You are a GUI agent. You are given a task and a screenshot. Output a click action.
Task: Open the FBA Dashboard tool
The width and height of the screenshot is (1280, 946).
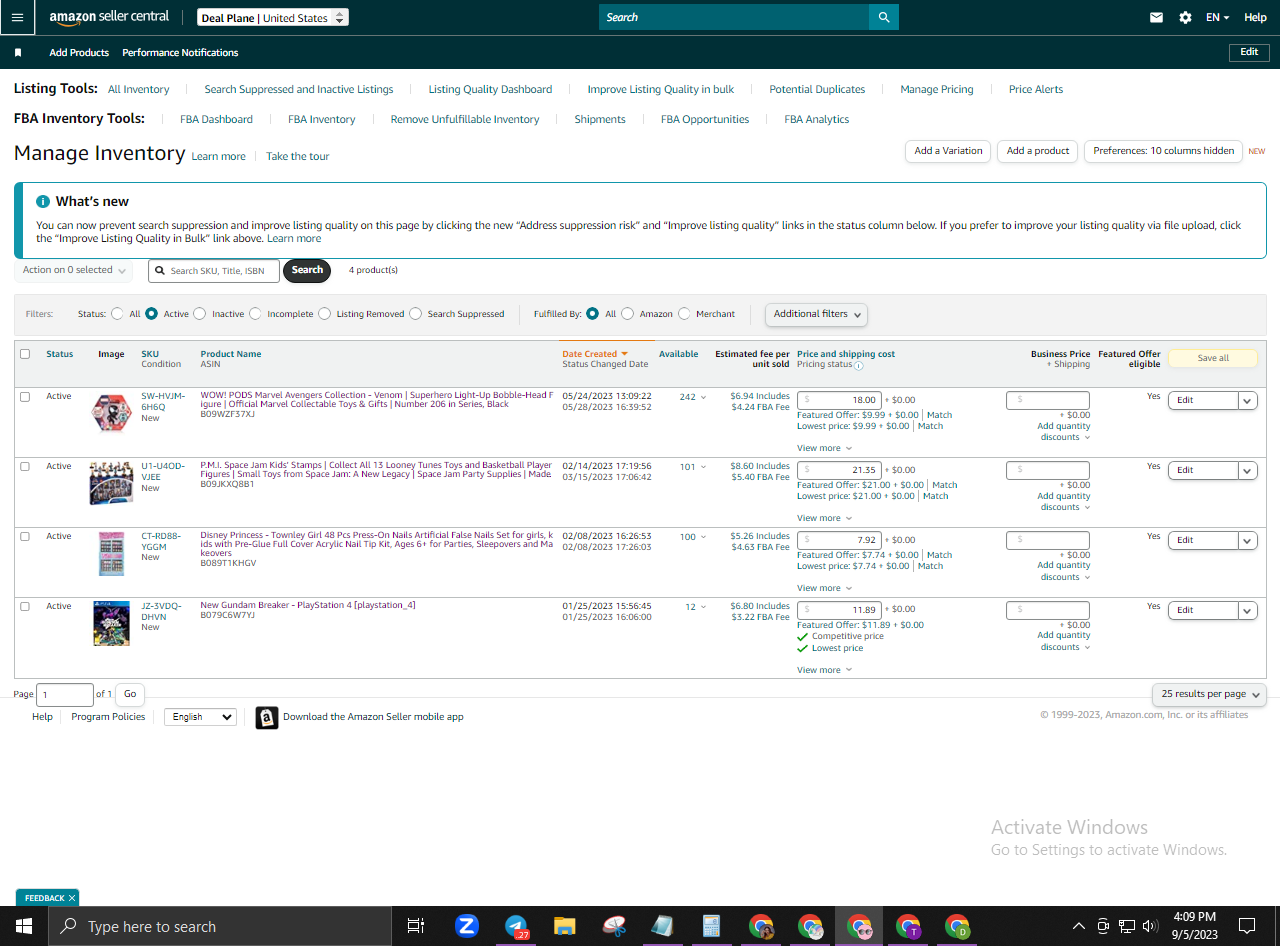pyautogui.click(x=216, y=119)
